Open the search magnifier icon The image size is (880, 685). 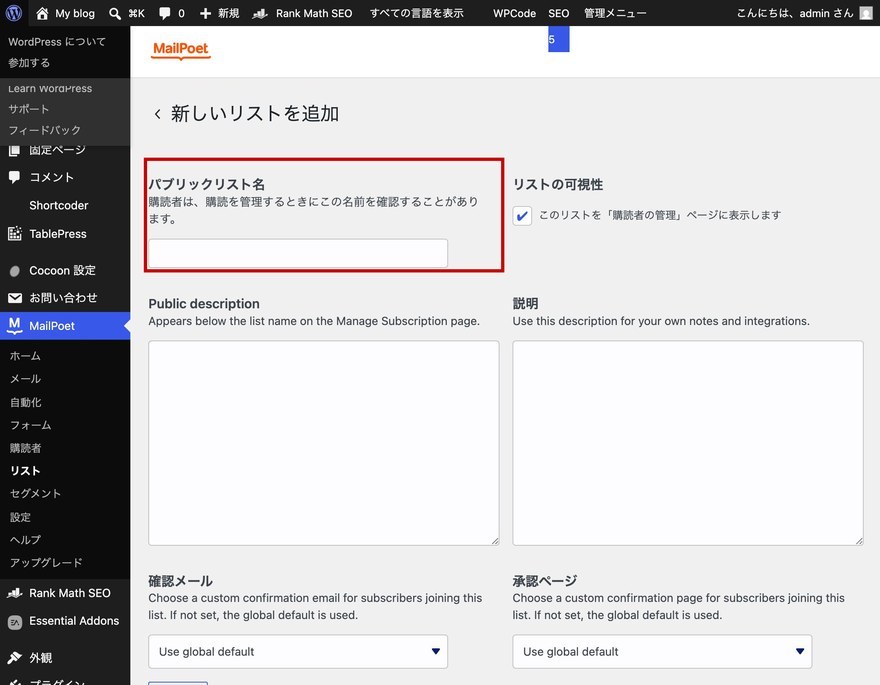point(115,13)
